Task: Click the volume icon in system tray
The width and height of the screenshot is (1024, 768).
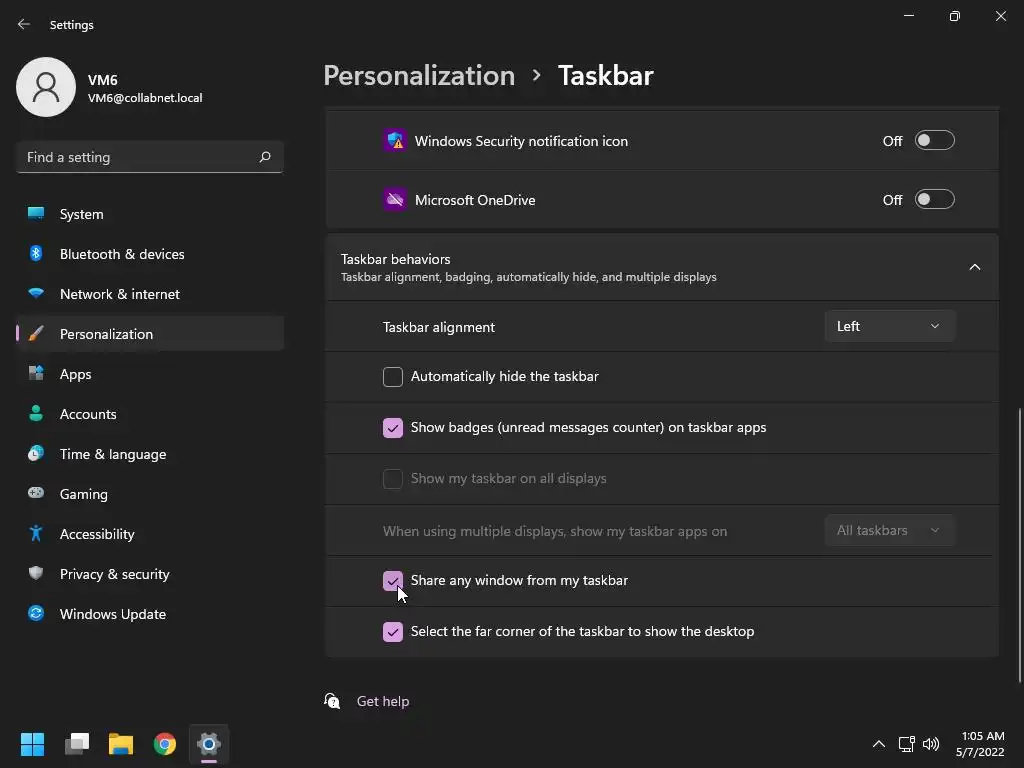Action: pyautogui.click(x=931, y=744)
